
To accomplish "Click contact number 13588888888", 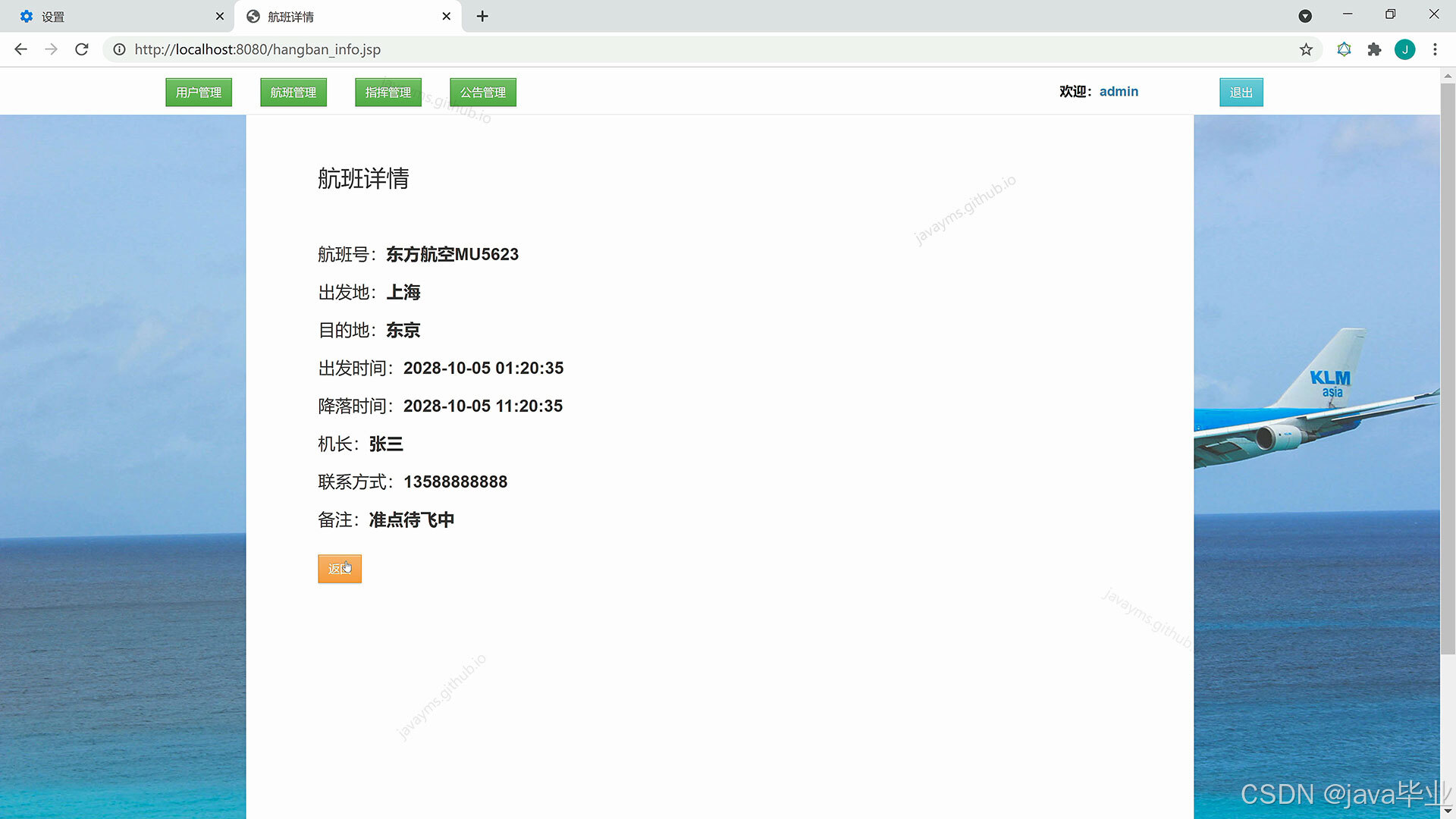I will click(x=455, y=482).
